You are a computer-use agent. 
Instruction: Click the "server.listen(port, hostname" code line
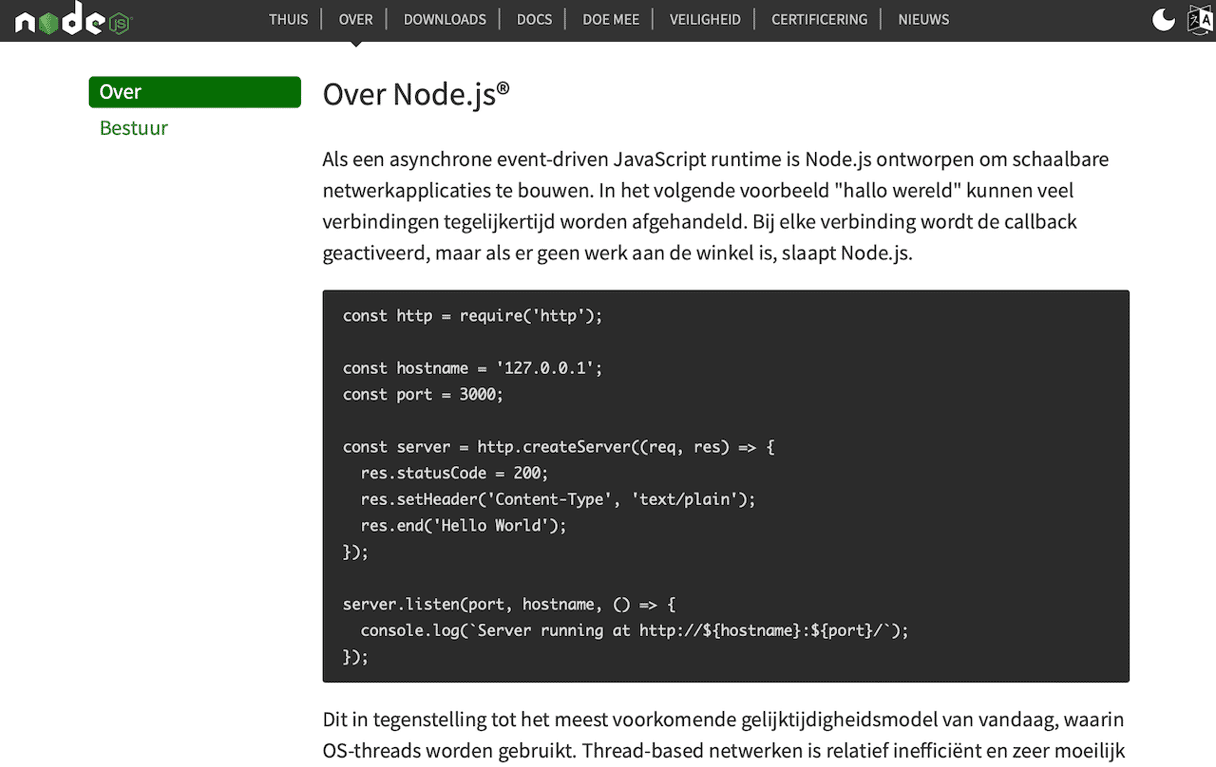509,605
